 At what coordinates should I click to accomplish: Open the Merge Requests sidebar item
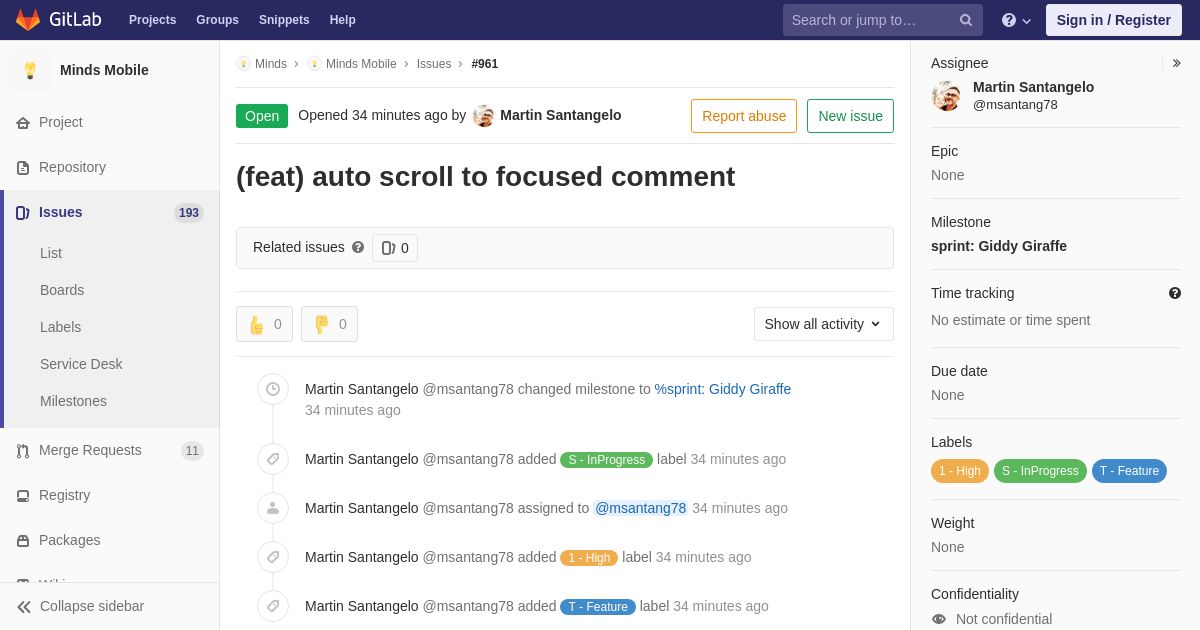tap(110, 450)
